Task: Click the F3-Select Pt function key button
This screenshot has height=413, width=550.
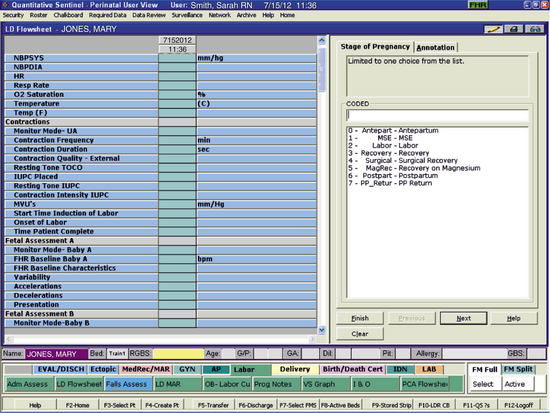Action: point(120,405)
